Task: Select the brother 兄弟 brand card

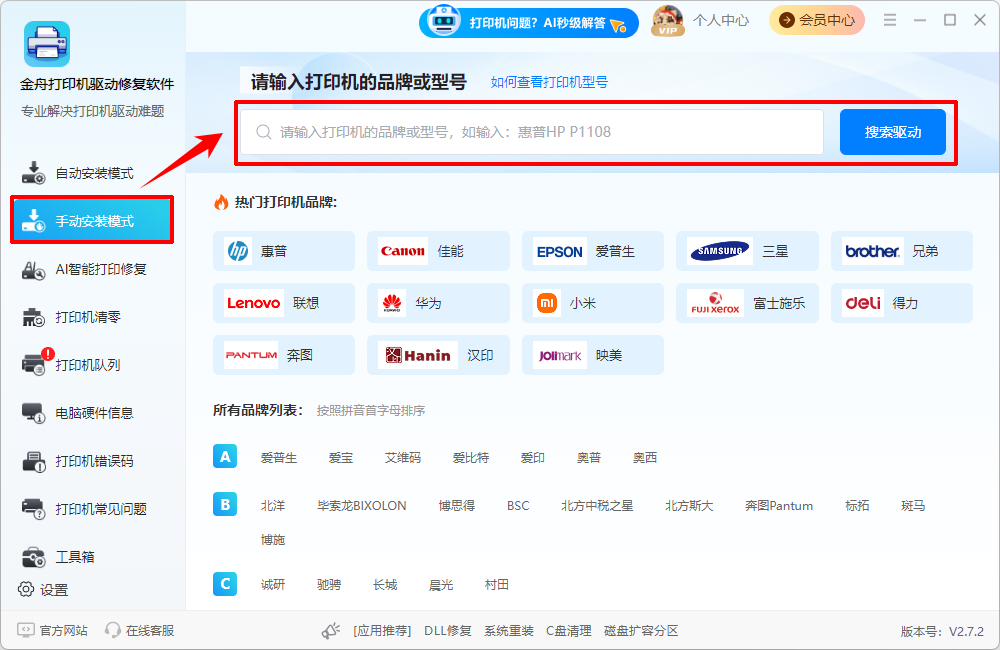Action: coord(902,251)
